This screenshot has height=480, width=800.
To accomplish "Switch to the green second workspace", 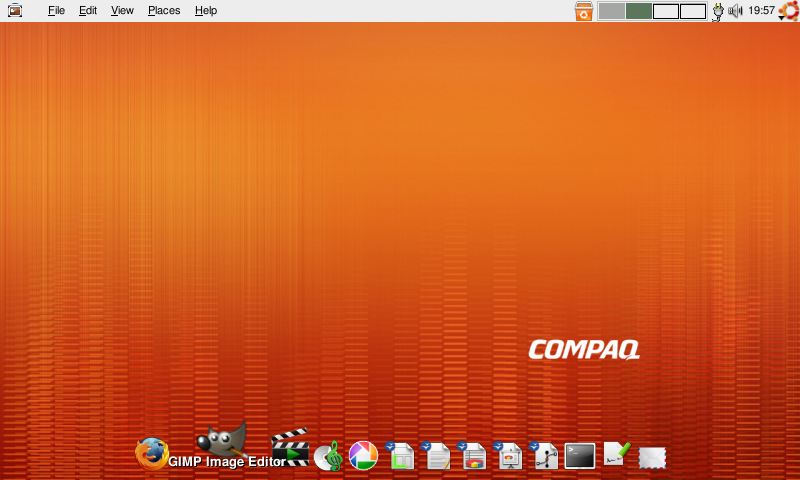I will pos(639,11).
